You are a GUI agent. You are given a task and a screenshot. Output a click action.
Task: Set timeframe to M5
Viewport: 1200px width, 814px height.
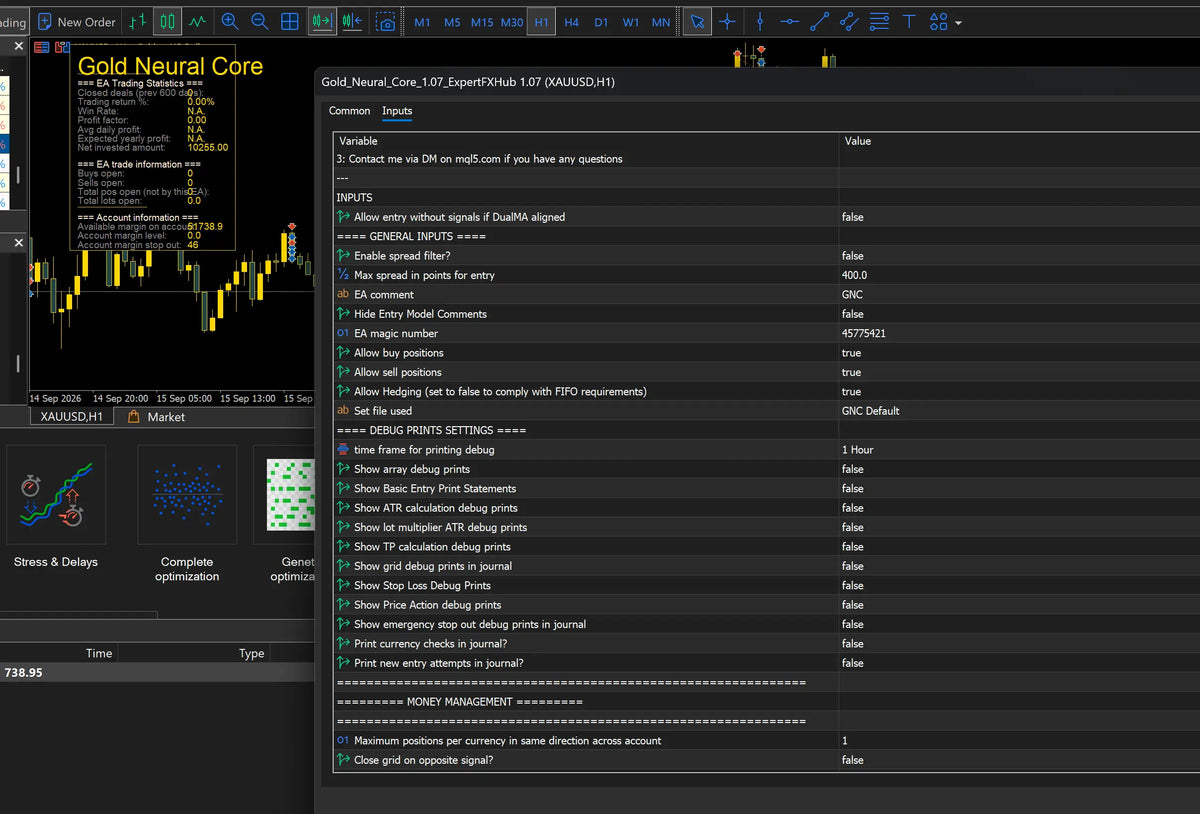click(x=452, y=22)
